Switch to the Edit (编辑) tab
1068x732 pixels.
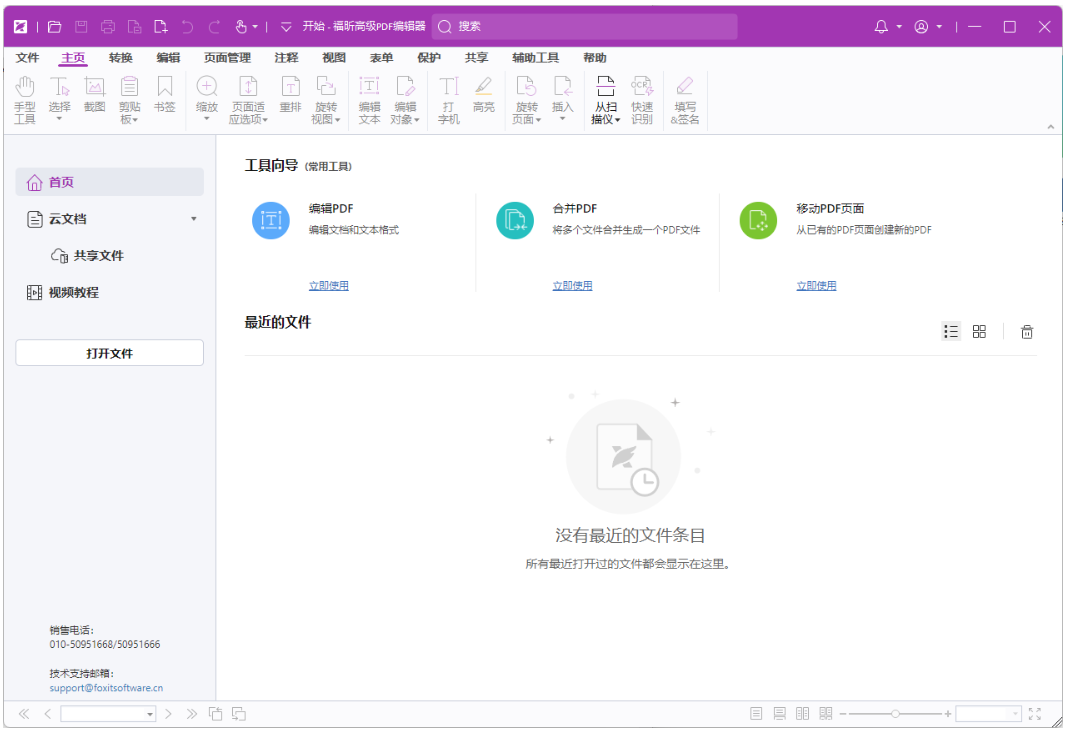[168, 58]
